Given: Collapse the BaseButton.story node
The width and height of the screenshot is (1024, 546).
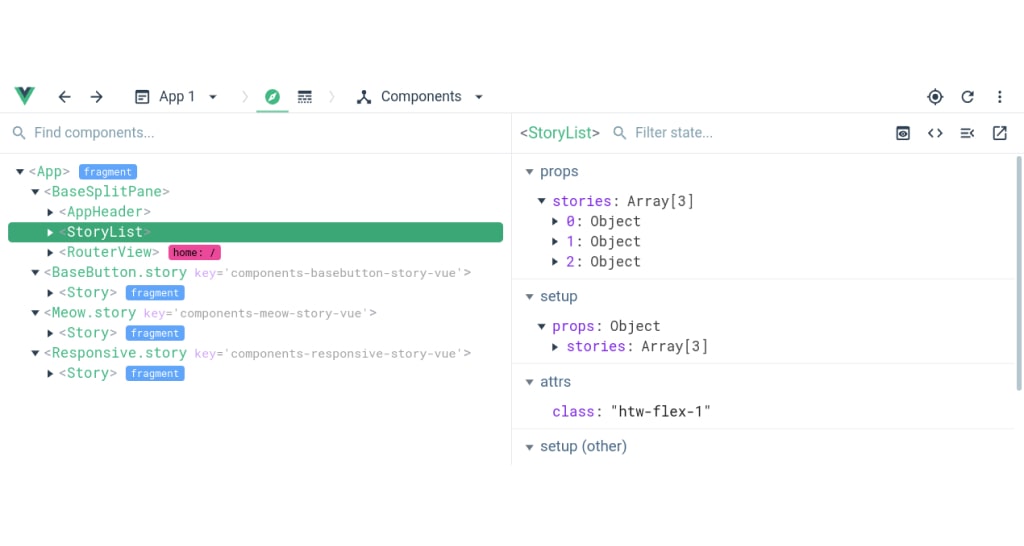Looking at the screenshot, I should tap(35, 273).
